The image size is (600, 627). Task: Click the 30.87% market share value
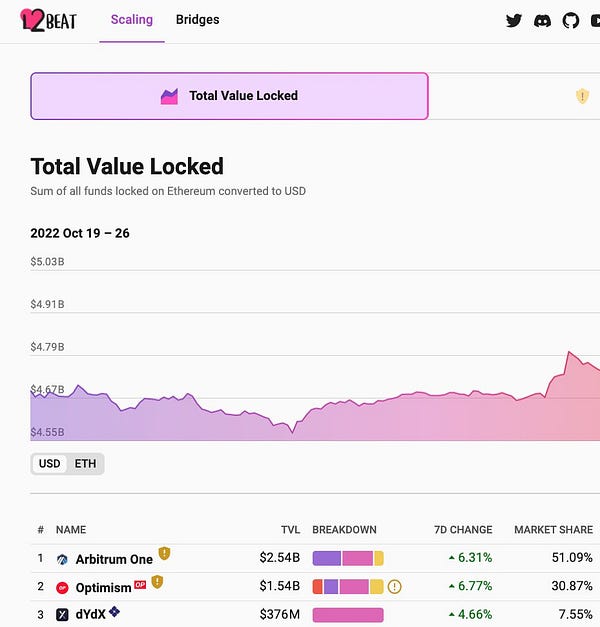click(572, 586)
